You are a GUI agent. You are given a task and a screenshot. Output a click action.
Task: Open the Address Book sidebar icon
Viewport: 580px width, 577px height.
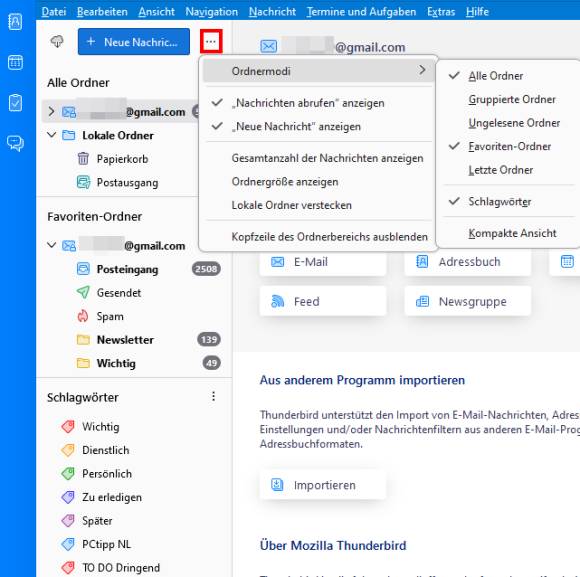click(x=15, y=22)
